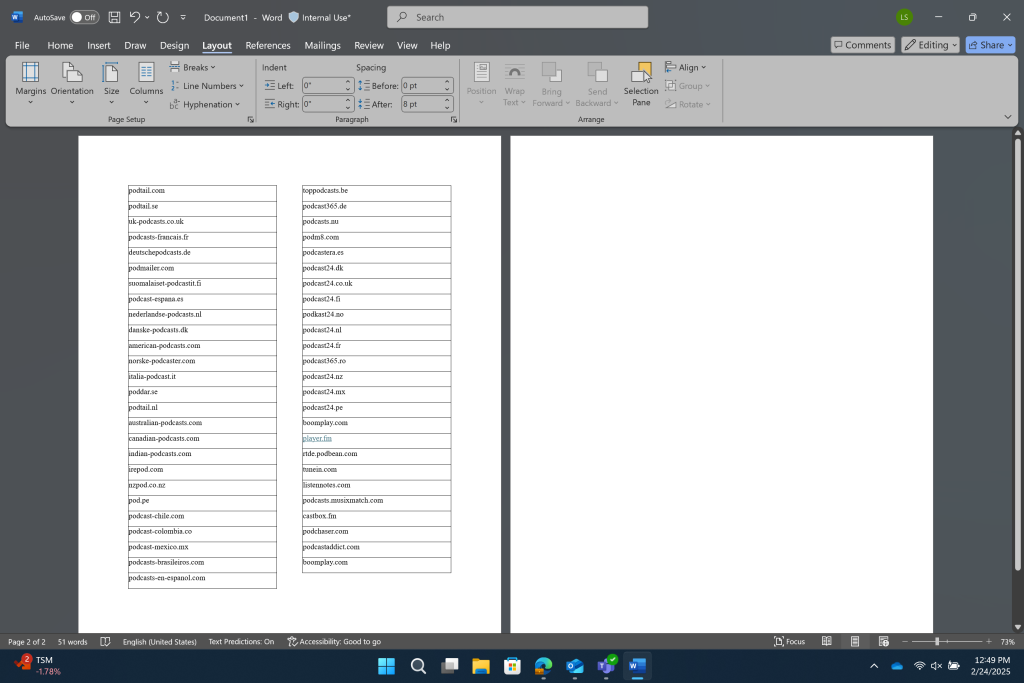Click the toppodcasts.be table cell
This screenshot has width=1024, height=683.
click(x=376, y=191)
